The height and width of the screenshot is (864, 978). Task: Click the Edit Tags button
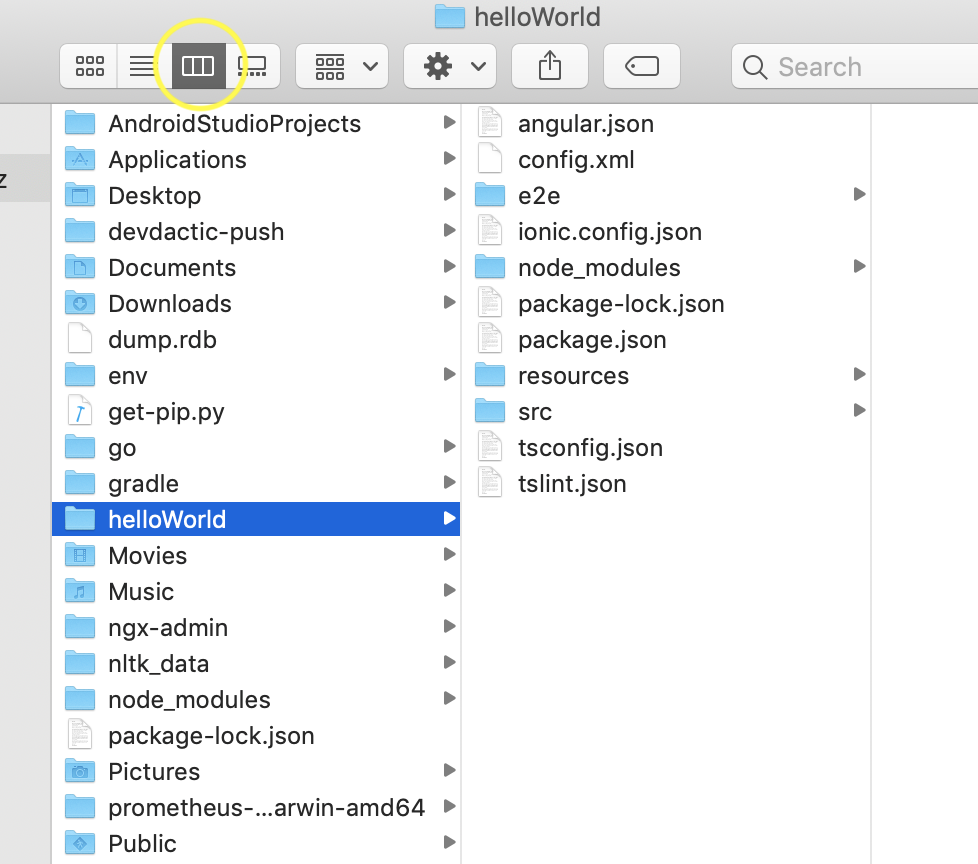(x=642, y=66)
